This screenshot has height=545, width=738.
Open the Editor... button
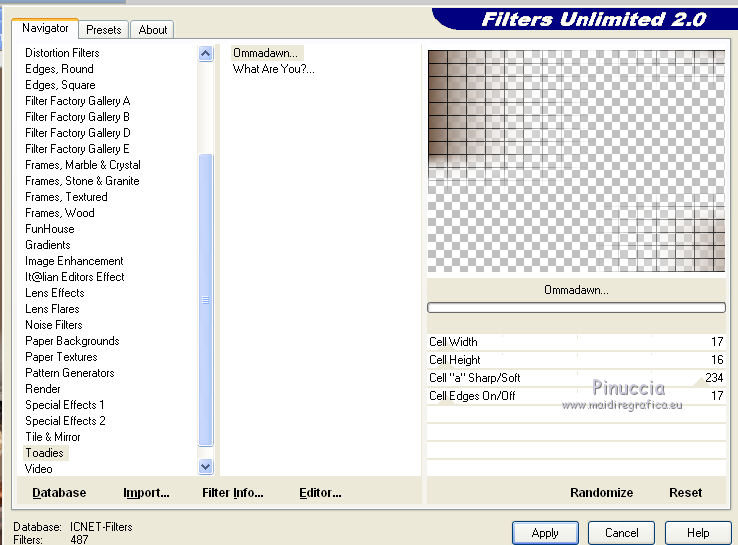pos(321,492)
